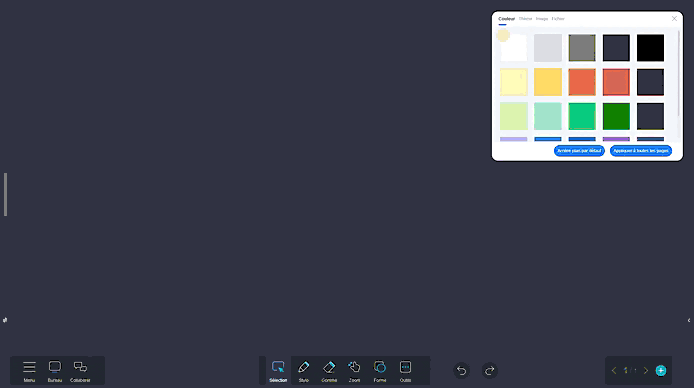Click the color panel vertical scrollbar
694x388 pixels.
679,73
